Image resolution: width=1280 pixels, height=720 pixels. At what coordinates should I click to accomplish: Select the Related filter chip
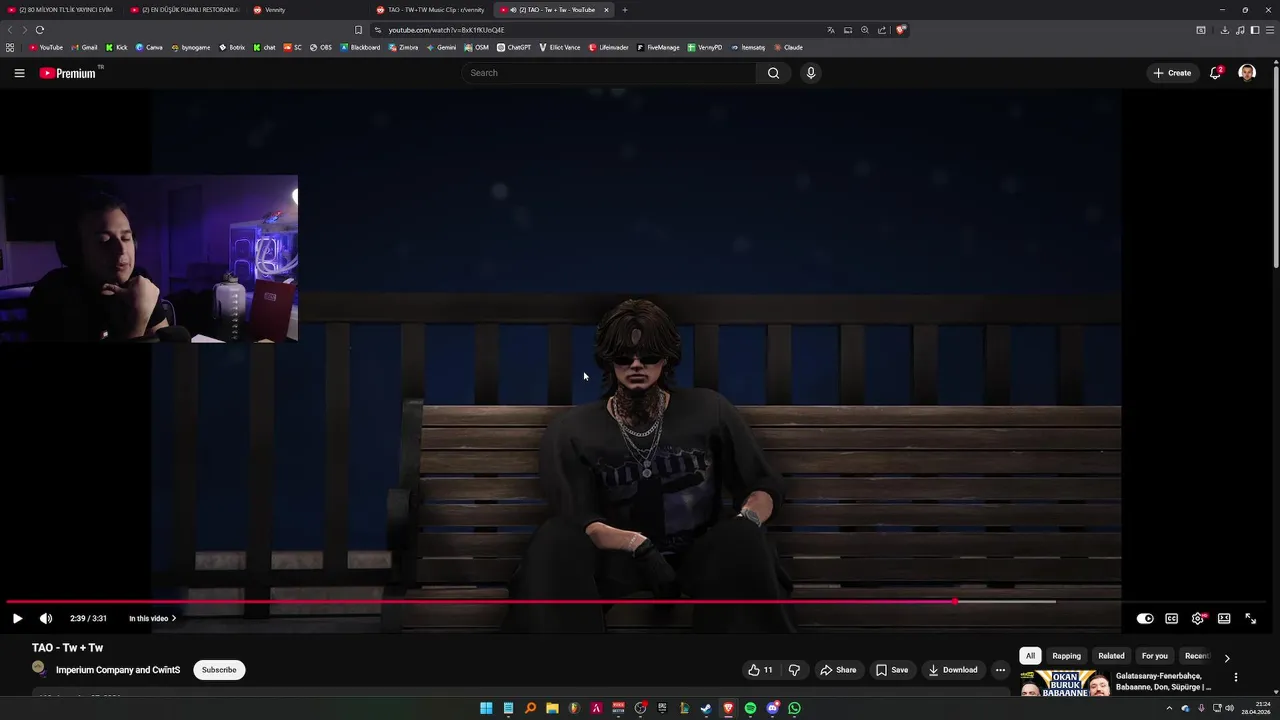(1111, 656)
